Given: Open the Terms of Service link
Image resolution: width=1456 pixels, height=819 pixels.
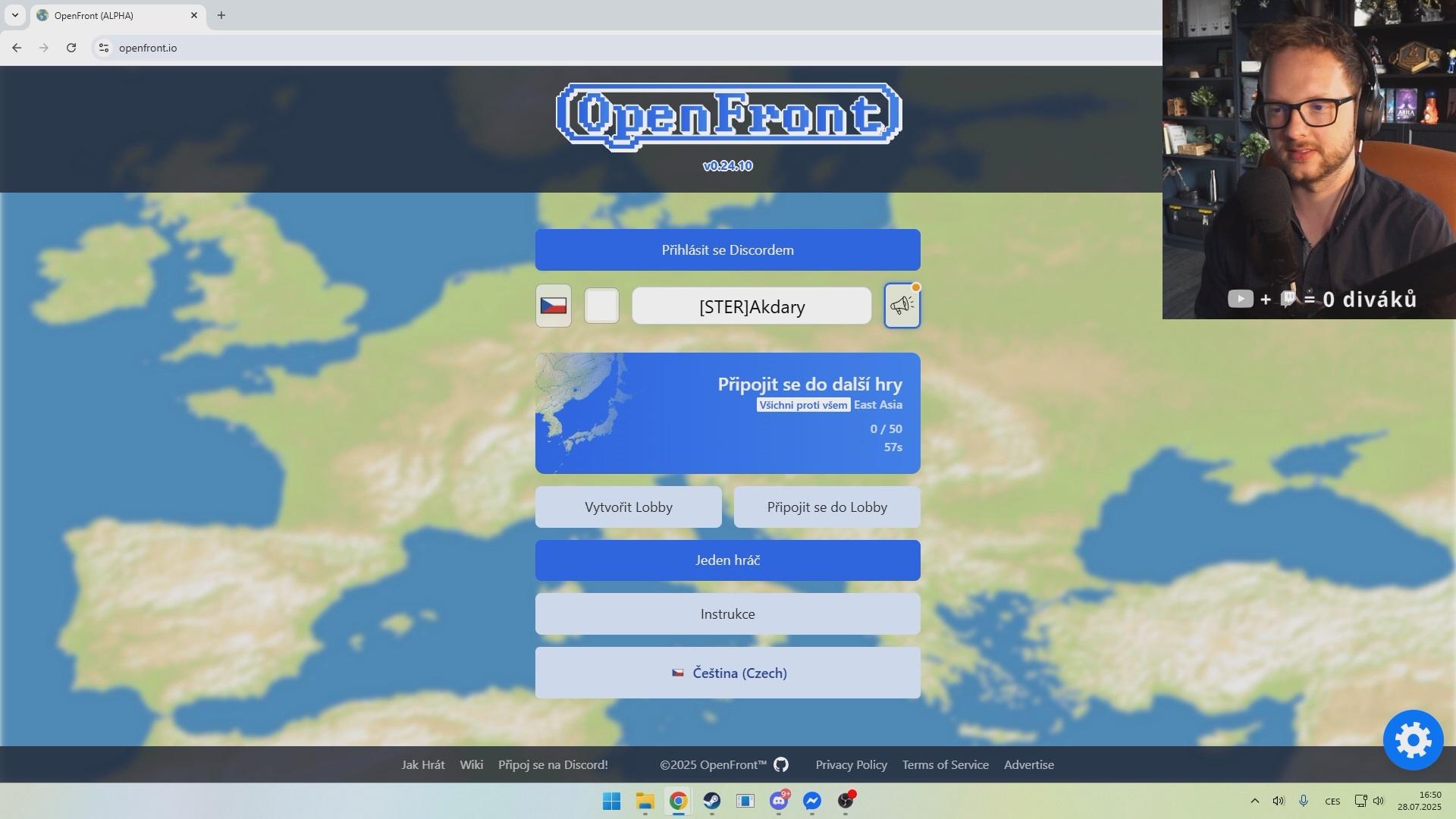Looking at the screenshot, I should [x=945, y=764].
